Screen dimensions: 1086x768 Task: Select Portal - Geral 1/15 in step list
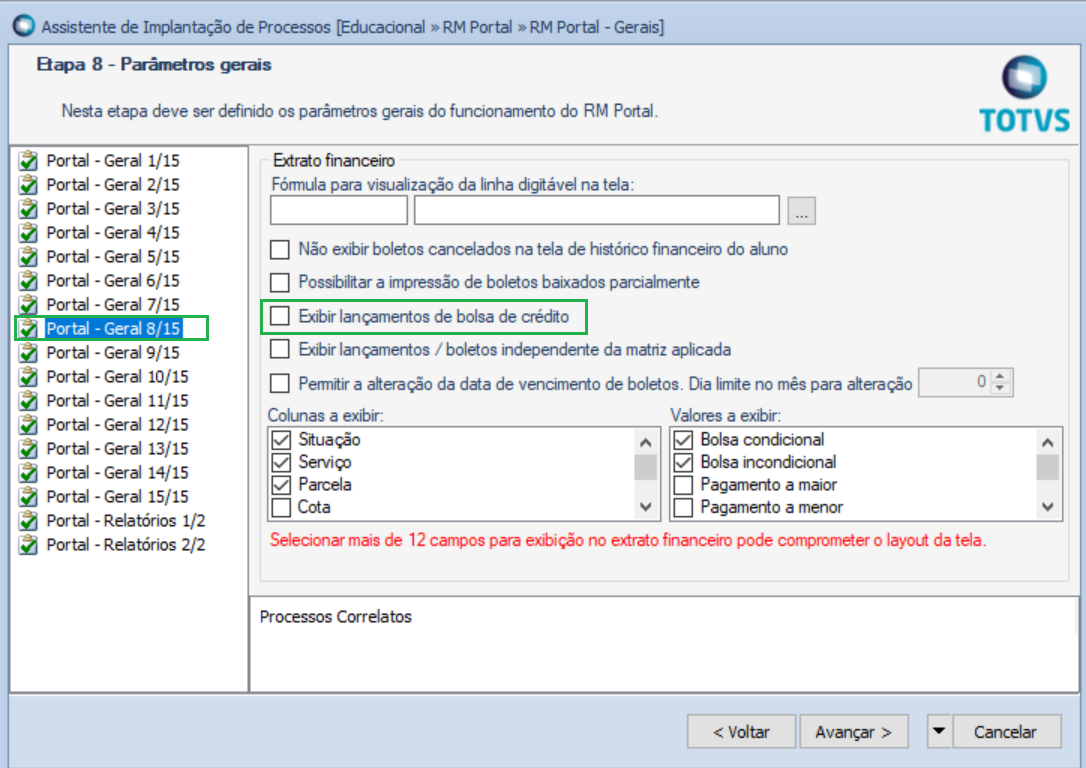tap(113, 161)
